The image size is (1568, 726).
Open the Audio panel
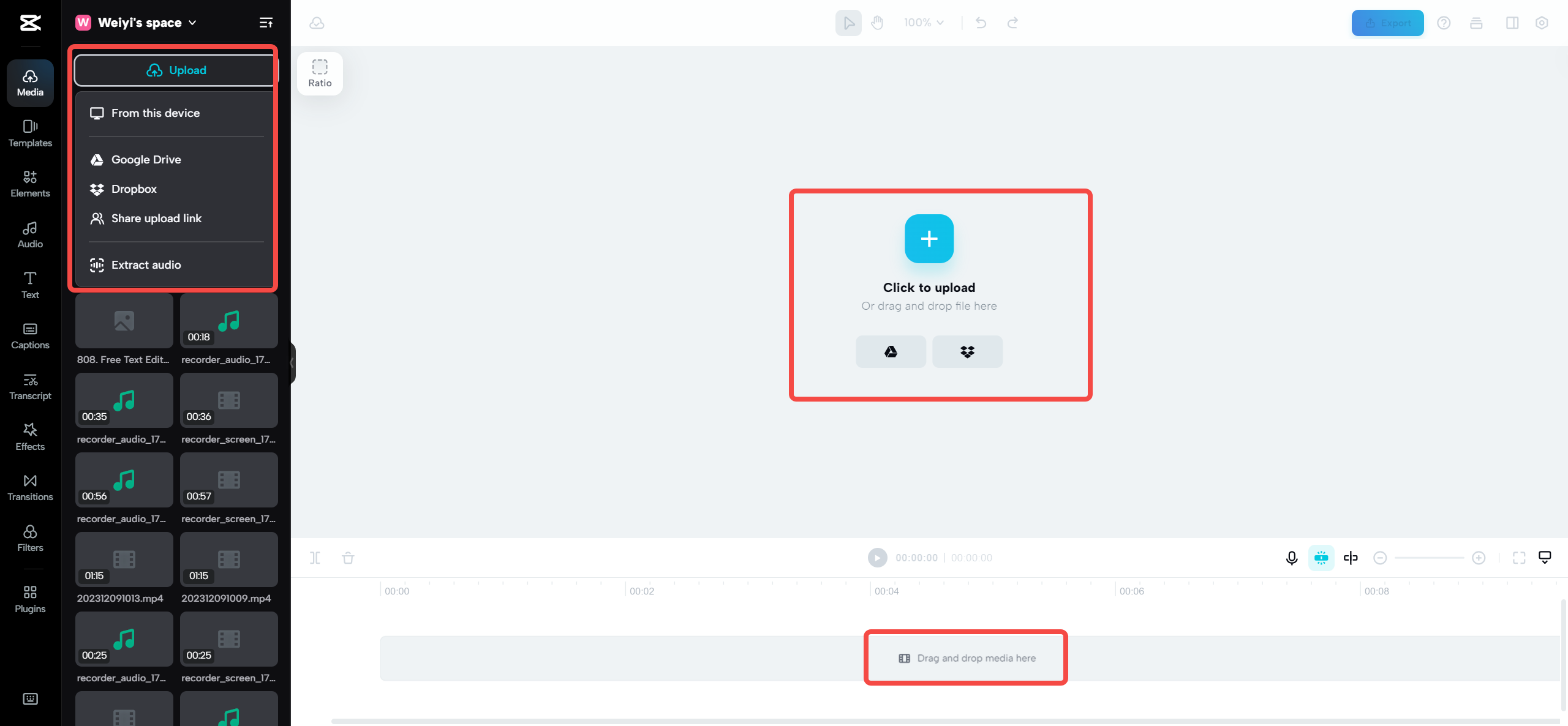point(29,234)
